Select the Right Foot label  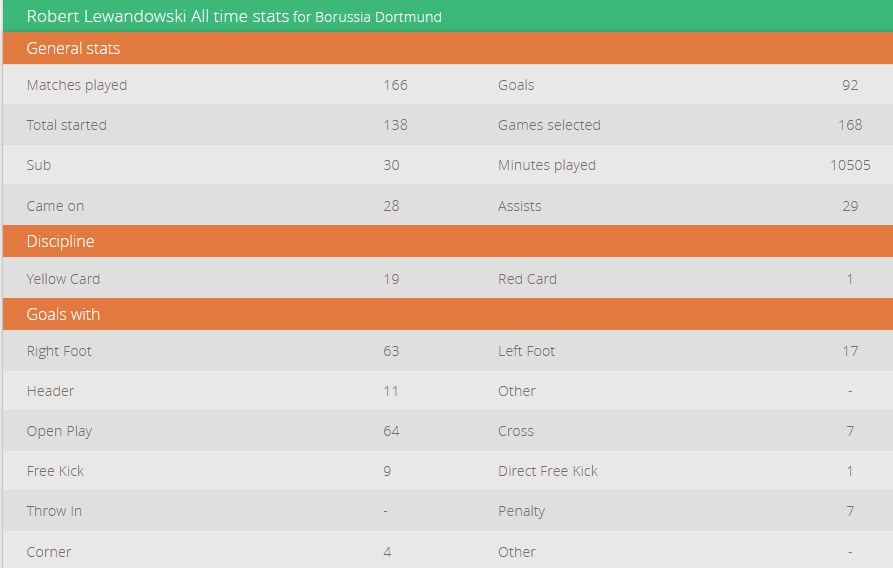[59, 351]
